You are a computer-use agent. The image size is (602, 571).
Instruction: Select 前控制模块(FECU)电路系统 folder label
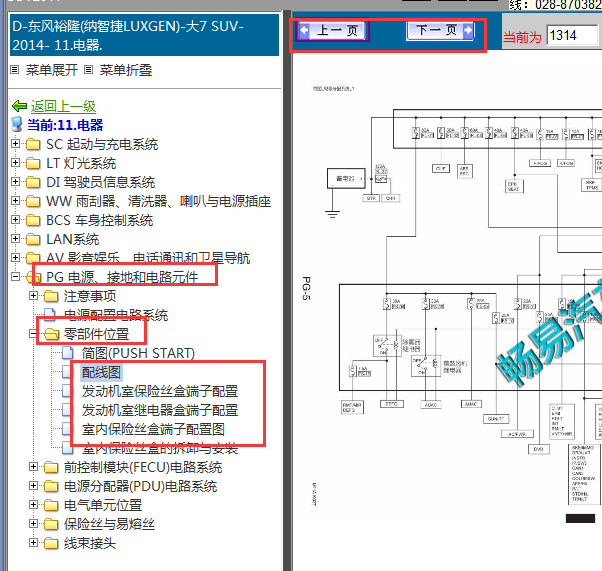[x=143, y=467]
